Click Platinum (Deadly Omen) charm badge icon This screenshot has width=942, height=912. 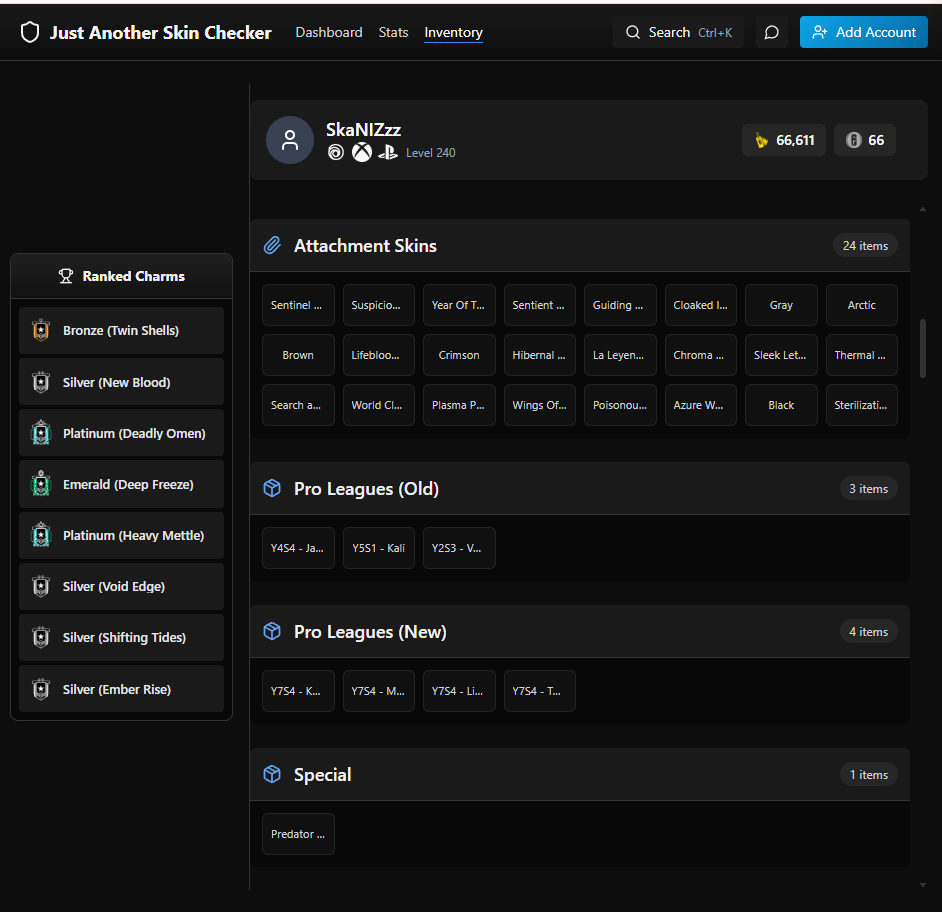(x=41, y=433)
